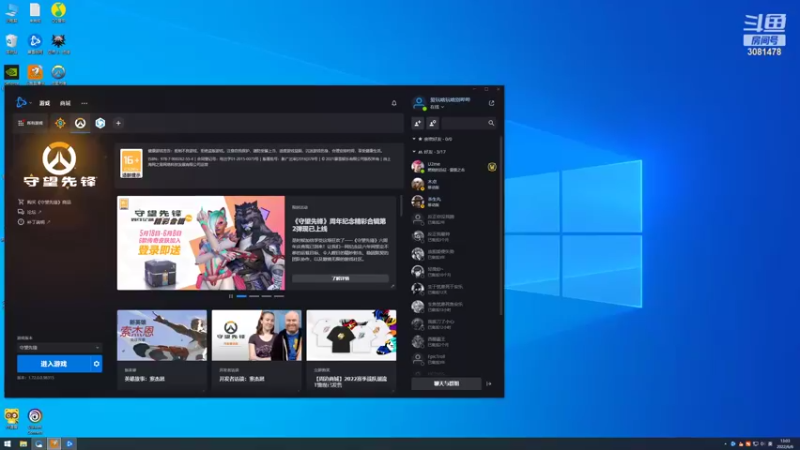
Task: Open the orange desktop shortcut beside NVIDIA
Action: point(35,75)
